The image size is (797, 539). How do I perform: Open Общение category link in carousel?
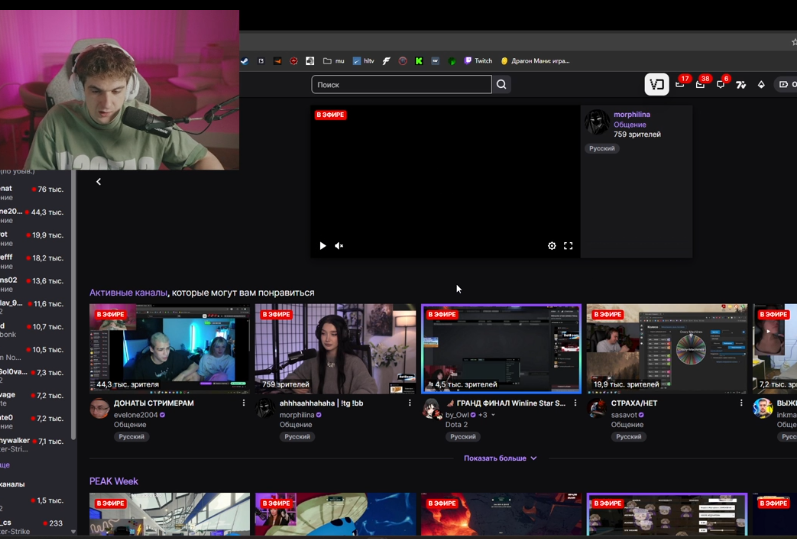(630, 125)
